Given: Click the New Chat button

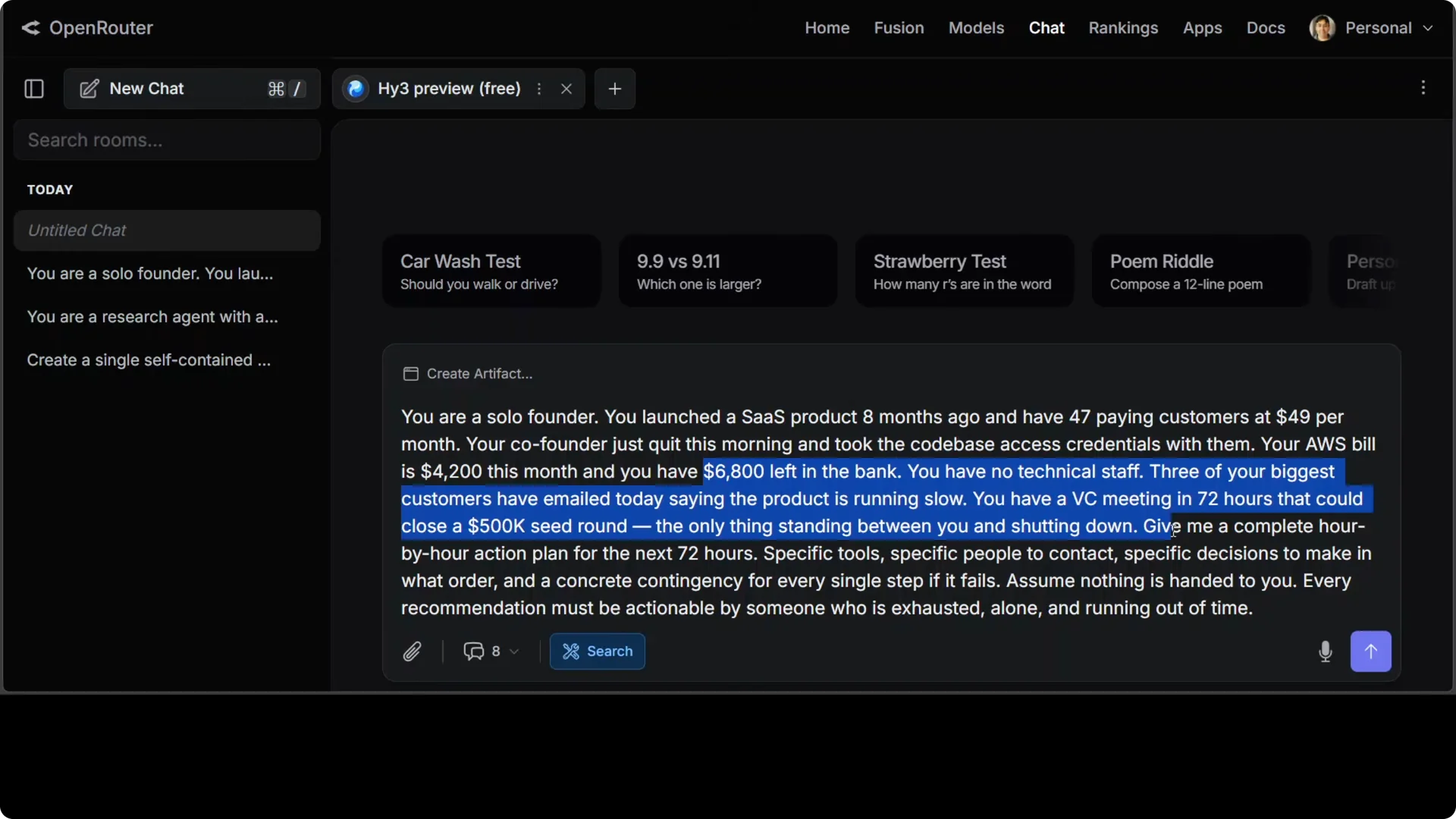Looking at the screenshot, I should [192, 89].
